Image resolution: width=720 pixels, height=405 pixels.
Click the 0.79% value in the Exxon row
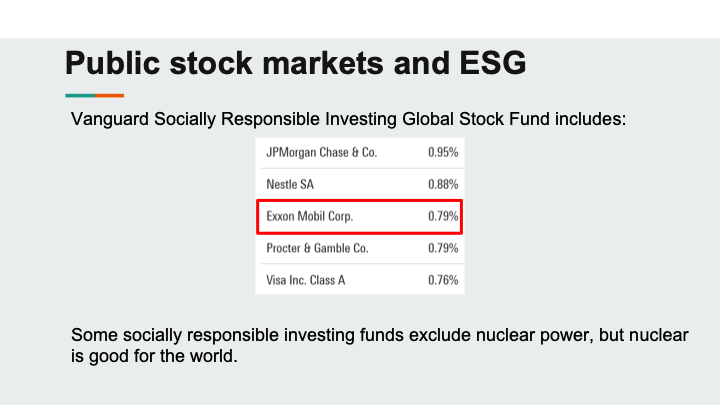[x=443, y=216]
